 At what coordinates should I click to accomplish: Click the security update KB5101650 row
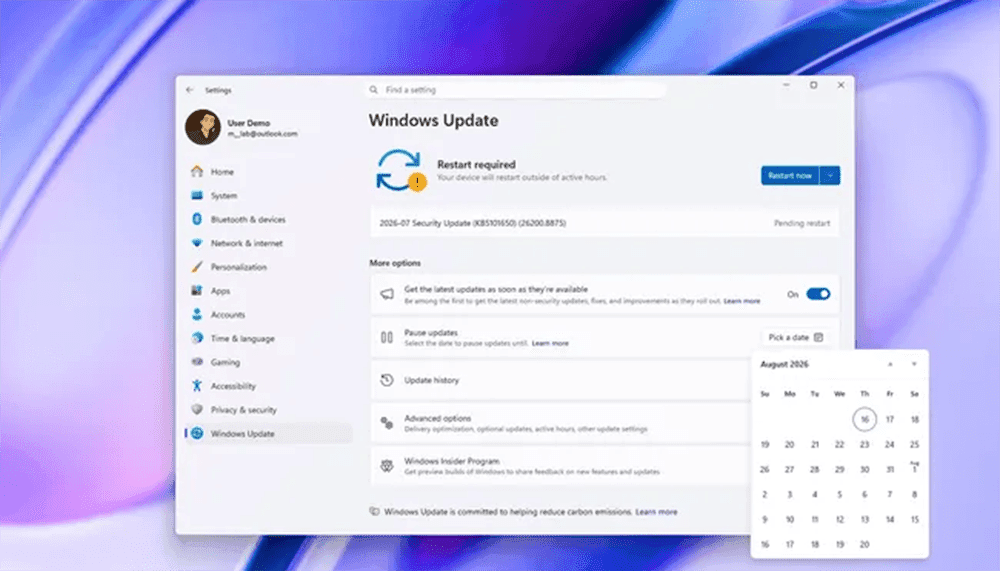click(605, 223)
